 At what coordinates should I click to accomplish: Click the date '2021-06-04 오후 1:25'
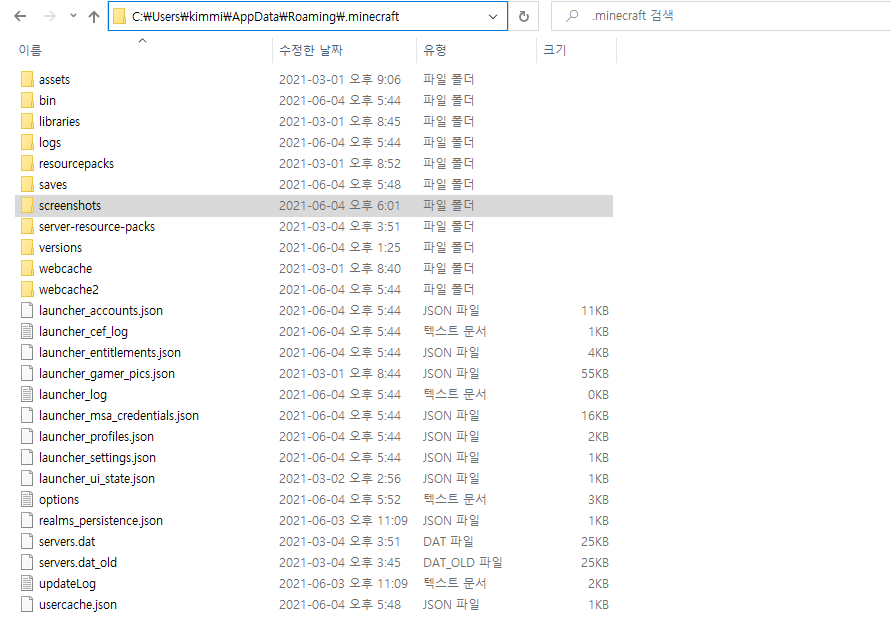coord(340,248)
